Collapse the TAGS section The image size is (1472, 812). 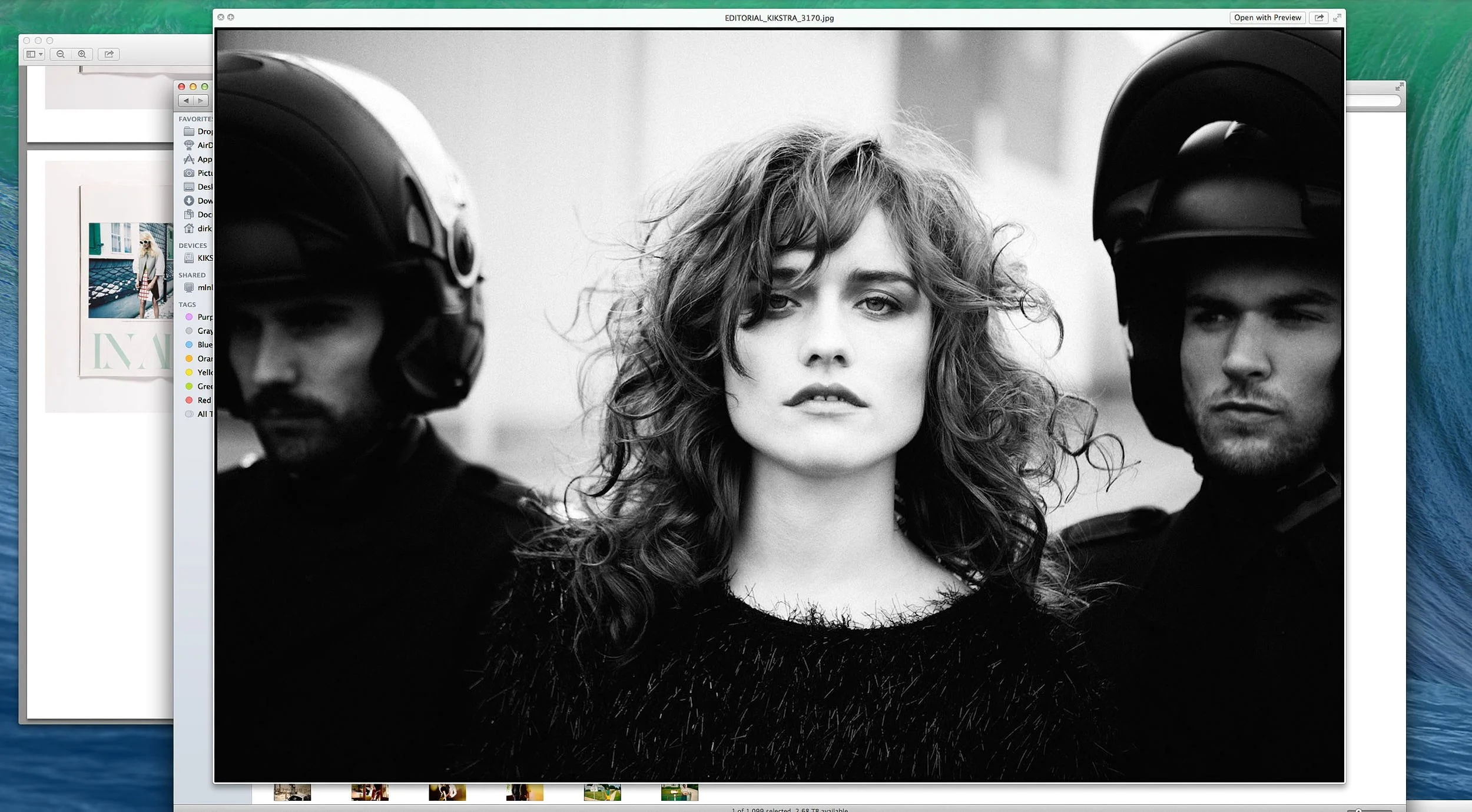(187, 304)
